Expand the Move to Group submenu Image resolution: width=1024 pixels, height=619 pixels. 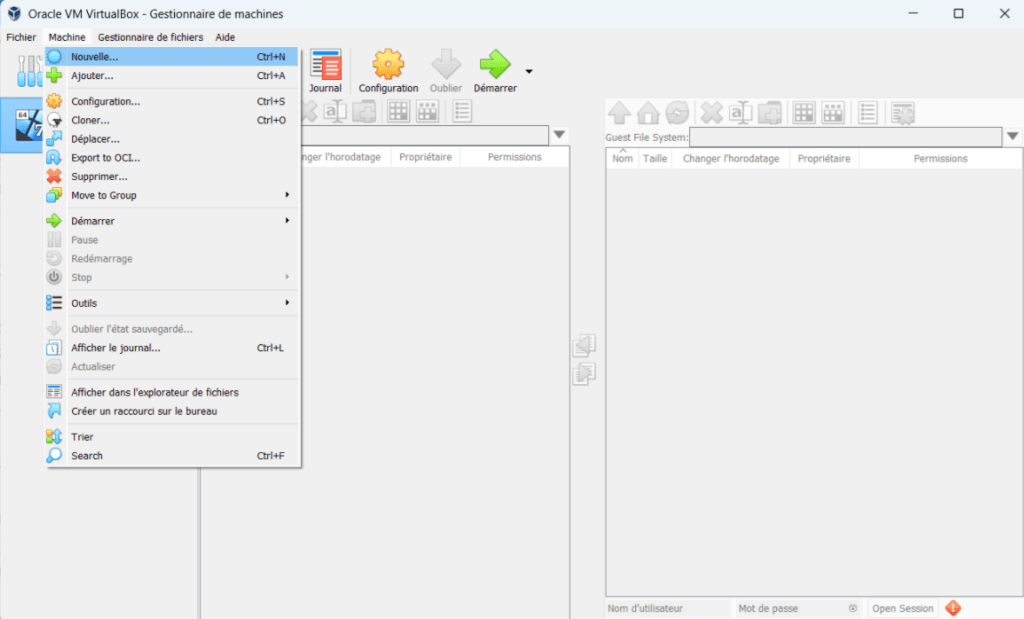(x=170, y=195)
